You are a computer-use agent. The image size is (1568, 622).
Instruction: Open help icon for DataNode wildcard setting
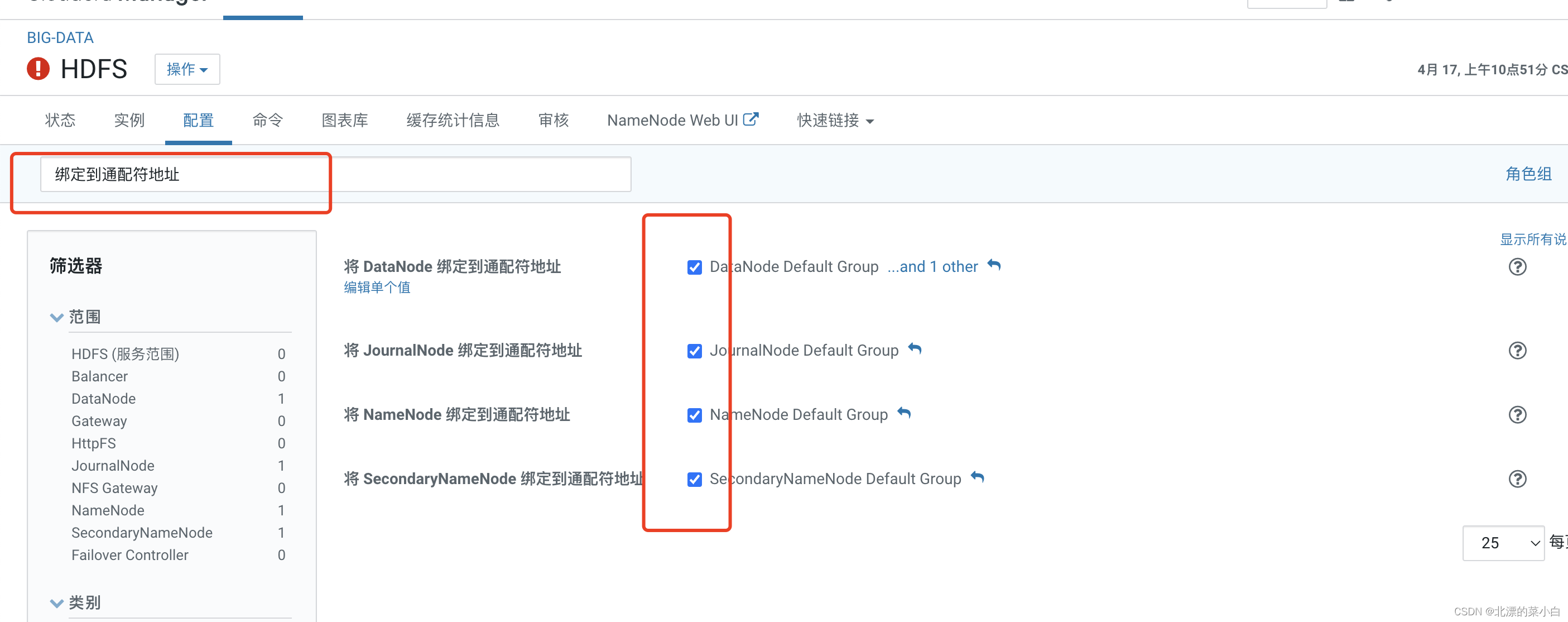pyautogui.click(x=1517, y=267)
